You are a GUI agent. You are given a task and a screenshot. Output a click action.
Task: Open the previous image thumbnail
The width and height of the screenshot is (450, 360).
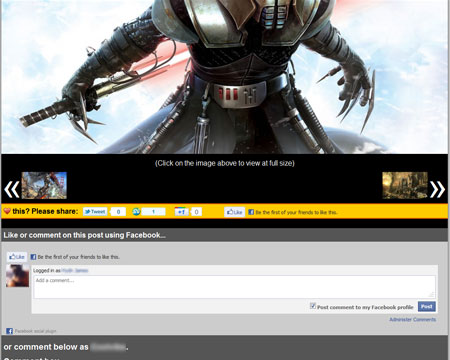tap(44, 185)
